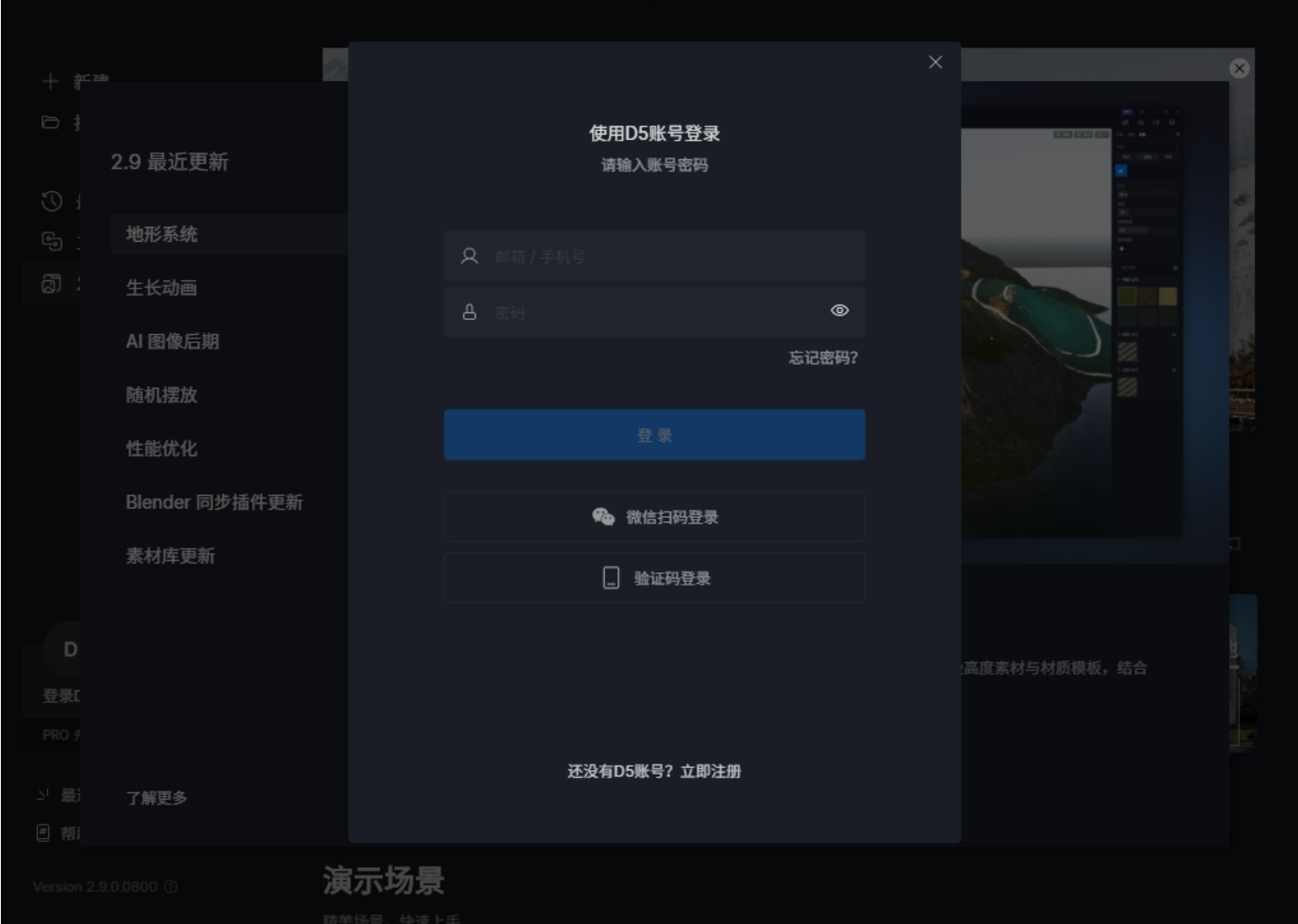Viewport: 1298px width, 924px height.
Task: Click the demo scenes gallery icon
Action: [52, 283]
